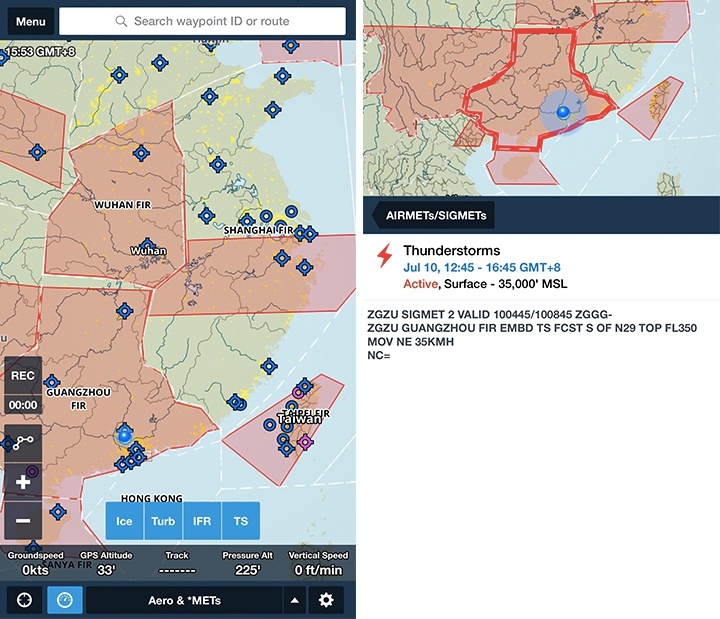Select the Active, Surface - 35,000' MSL line

coord(485,284)
